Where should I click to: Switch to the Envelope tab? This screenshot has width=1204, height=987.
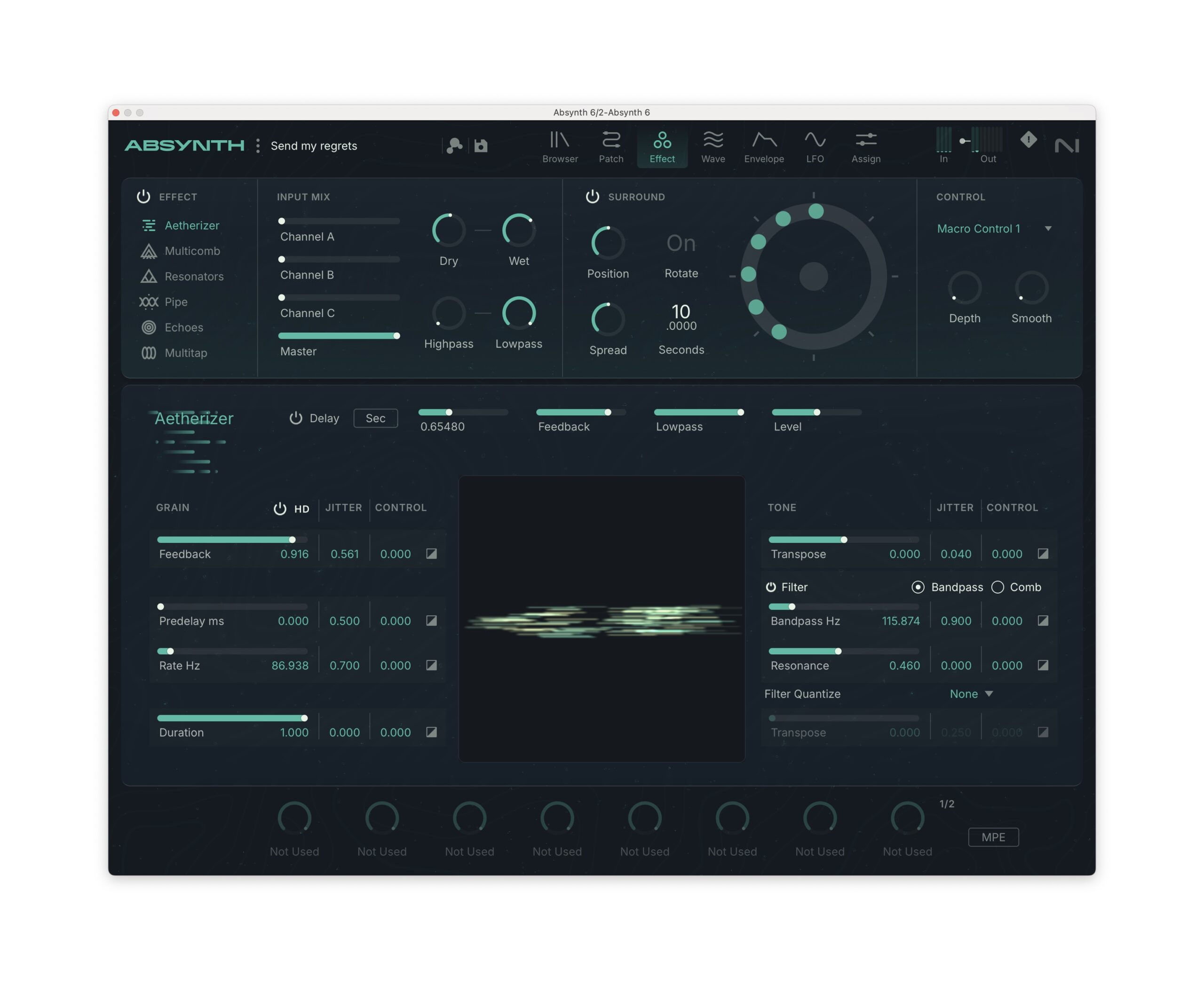763,147
